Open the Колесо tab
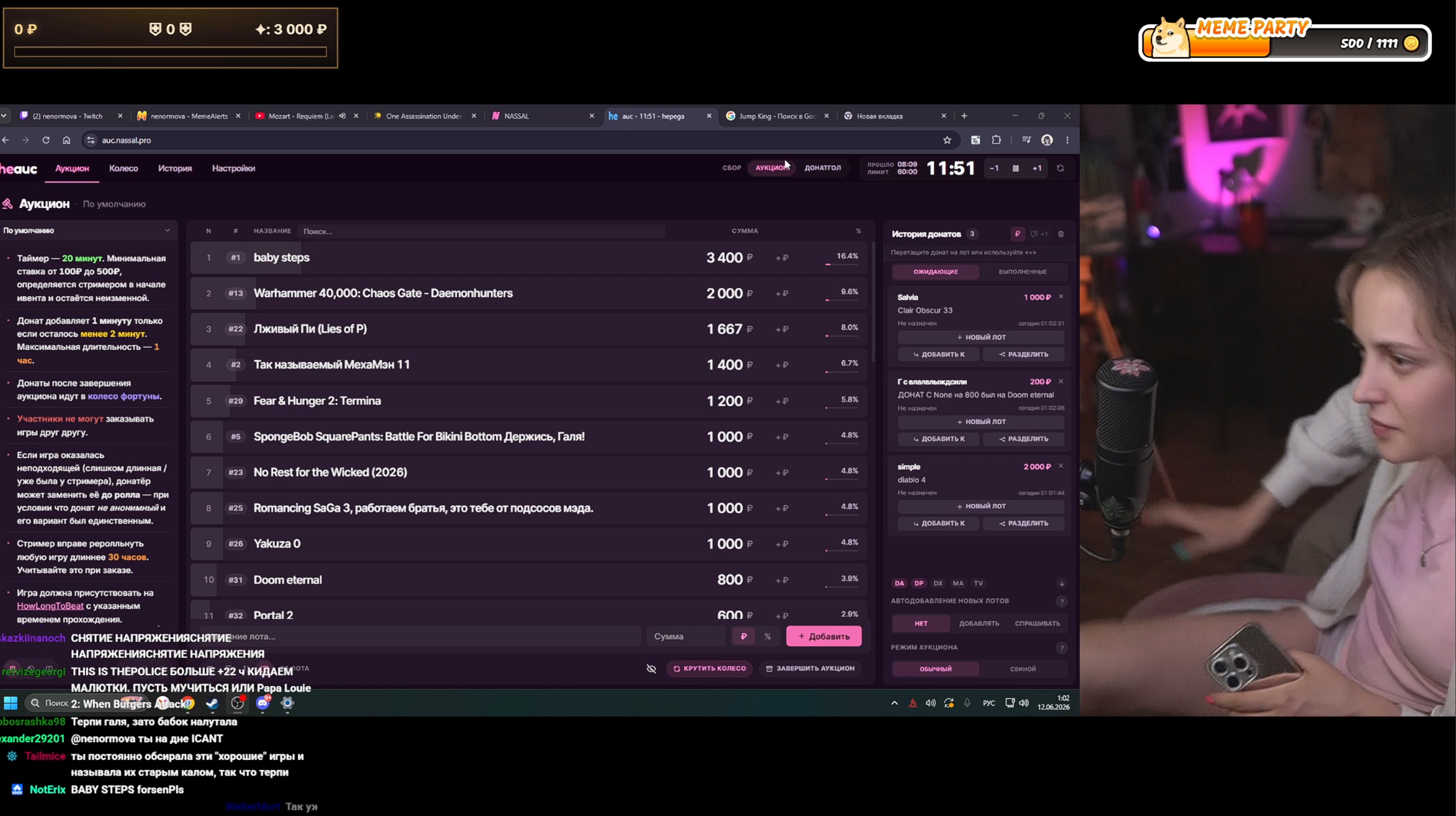This screenshot has width=1456, height=816. [x=123, y=169]
